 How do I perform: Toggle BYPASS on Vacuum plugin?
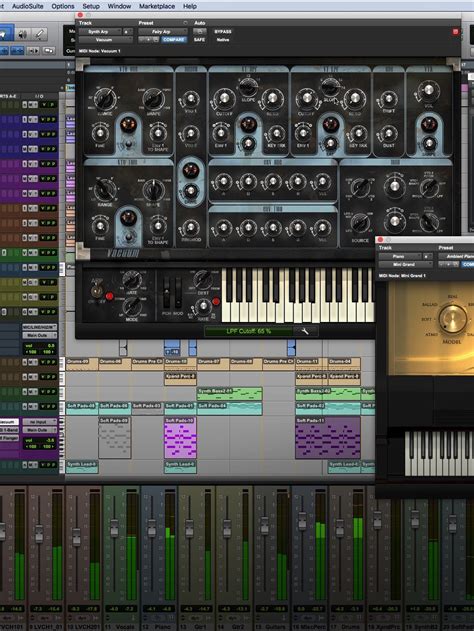223,31
